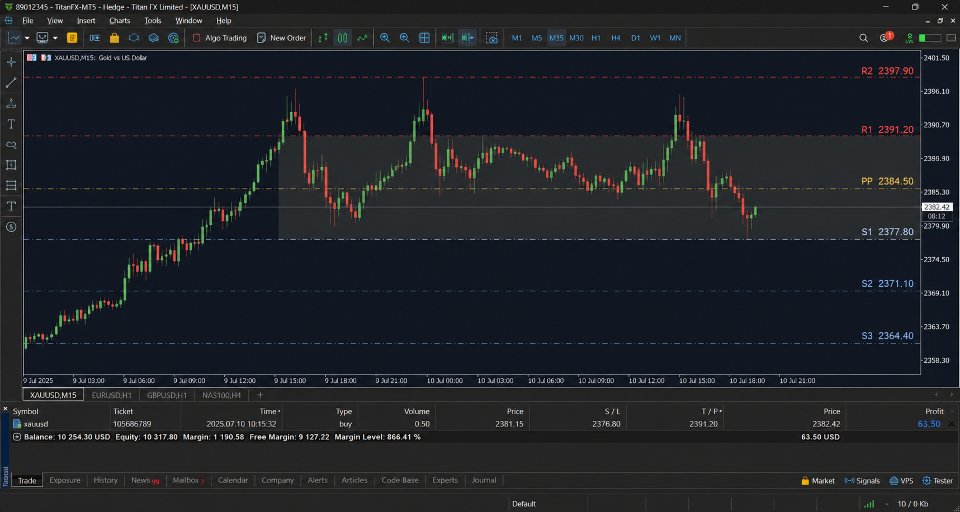Click the cloud VPS icon in toolbar
Viewport: 960px width, 512px height.
(x=154, y=38)
